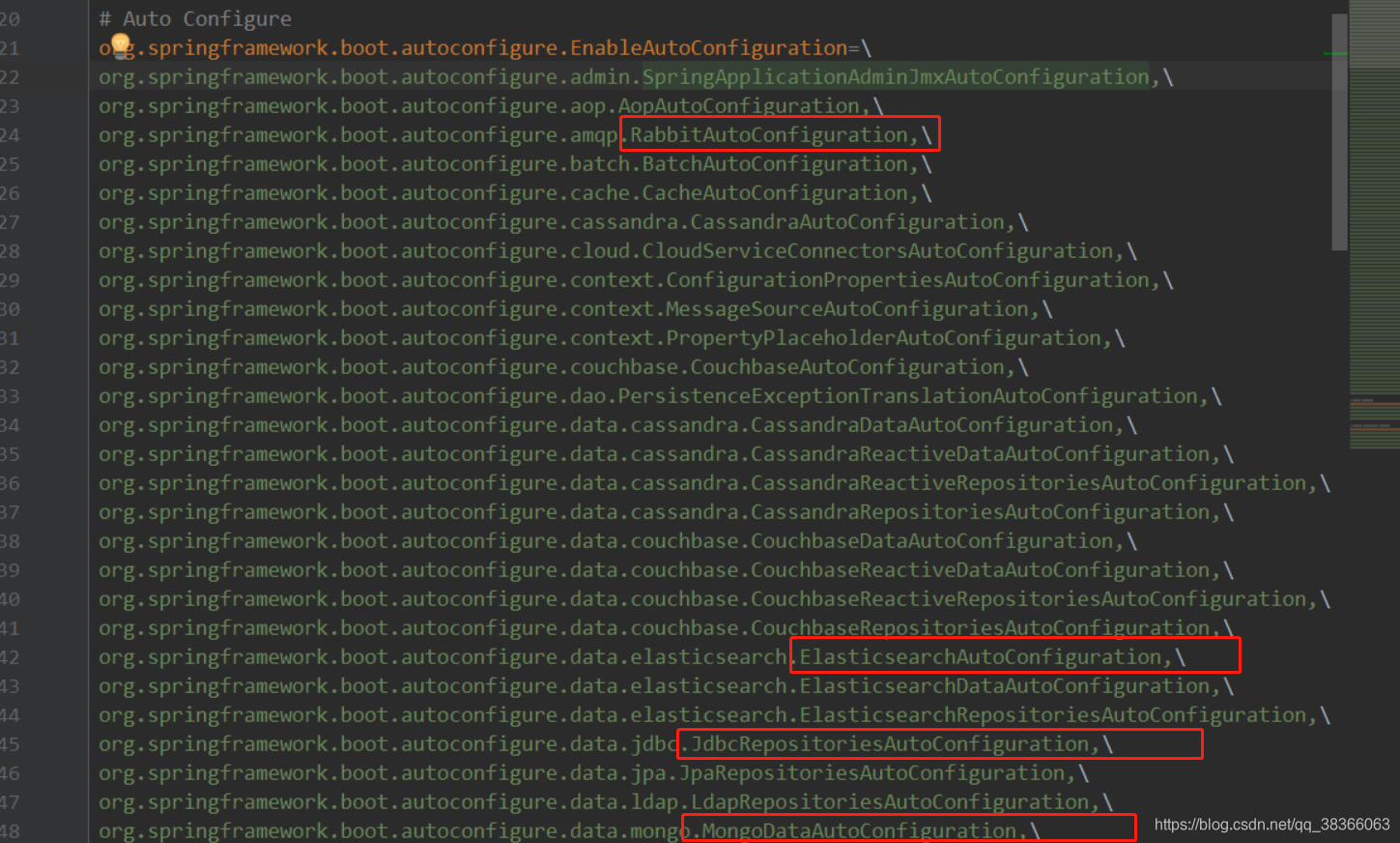Click CouchbaseRepositoriesAutoConfiguration text

coord(981,627)
